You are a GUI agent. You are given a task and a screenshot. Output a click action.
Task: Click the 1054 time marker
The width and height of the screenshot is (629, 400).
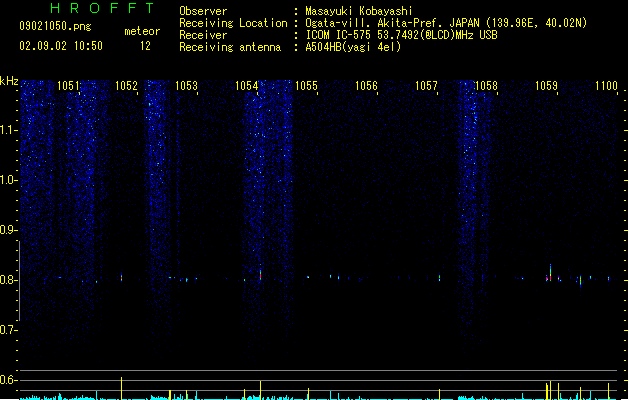(246, 86)
